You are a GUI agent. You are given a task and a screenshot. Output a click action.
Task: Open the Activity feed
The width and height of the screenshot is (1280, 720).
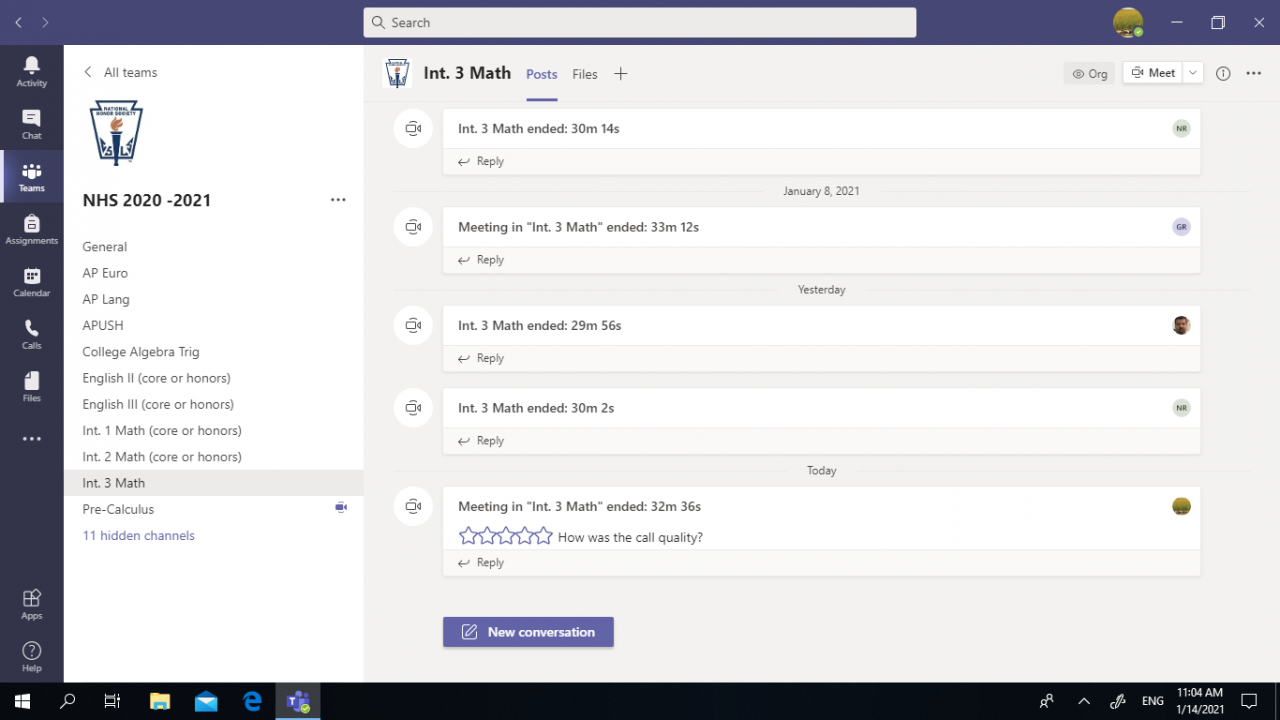tap(32, 71)
